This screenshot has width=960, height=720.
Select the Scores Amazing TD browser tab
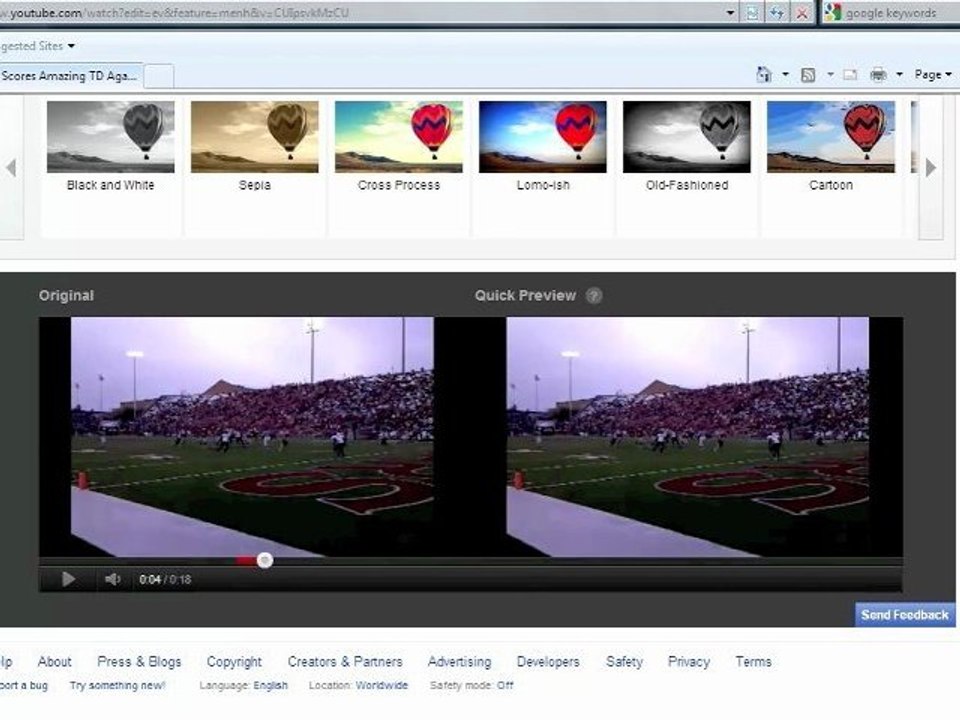tap(72, 77)
